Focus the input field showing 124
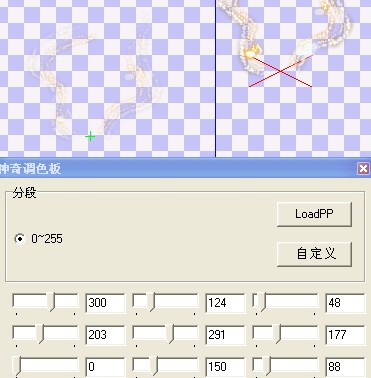The image size is (371, 378). (x=225, y=303)
